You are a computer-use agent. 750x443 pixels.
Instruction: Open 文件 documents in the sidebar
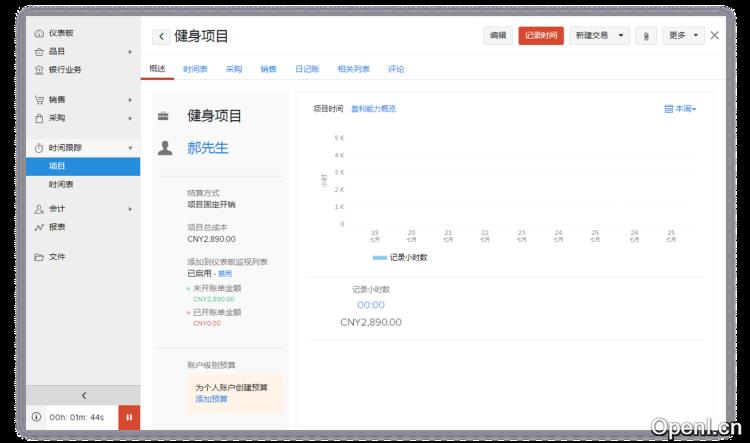click(x=57, y=257)
